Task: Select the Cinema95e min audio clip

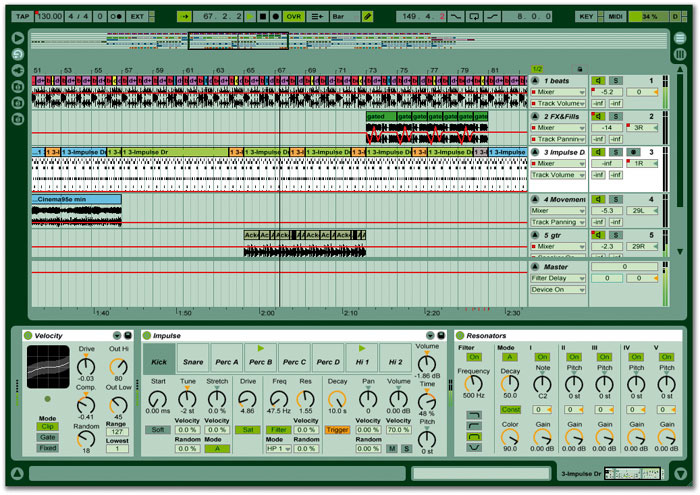Action: click(75, 200)
